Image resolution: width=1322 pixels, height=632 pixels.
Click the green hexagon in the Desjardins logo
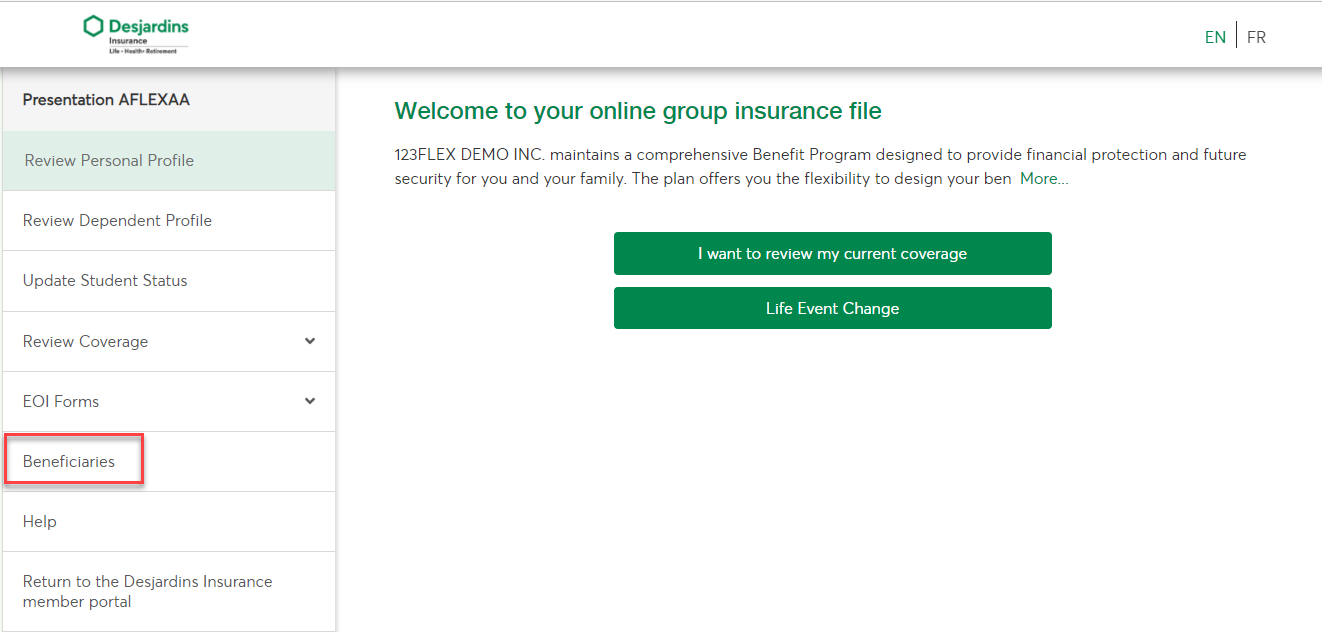tap(94, 26)
